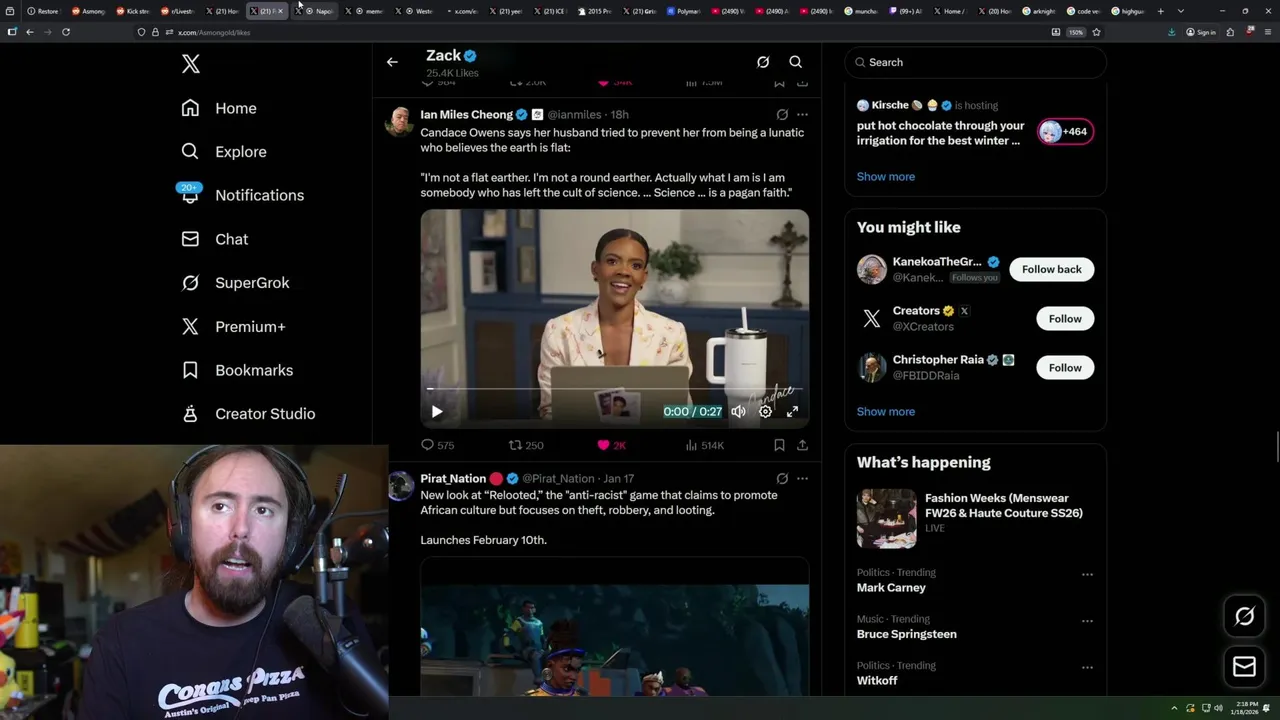Image resolution: width=1280 pixels, height=720 pixels.
Task: Bookmark page with star icon
Action: 1096,32
